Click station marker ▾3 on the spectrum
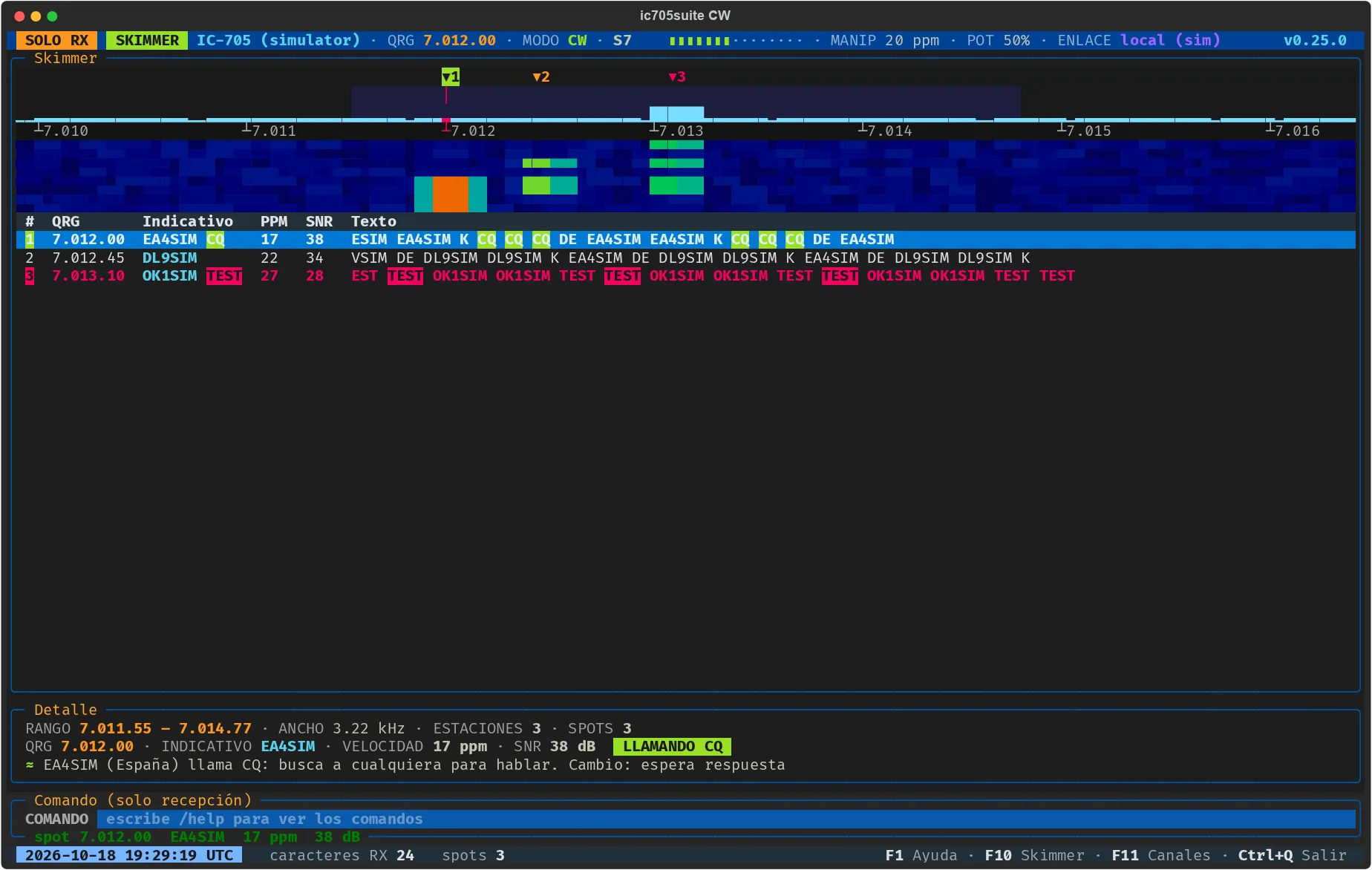 coord(676,76)
